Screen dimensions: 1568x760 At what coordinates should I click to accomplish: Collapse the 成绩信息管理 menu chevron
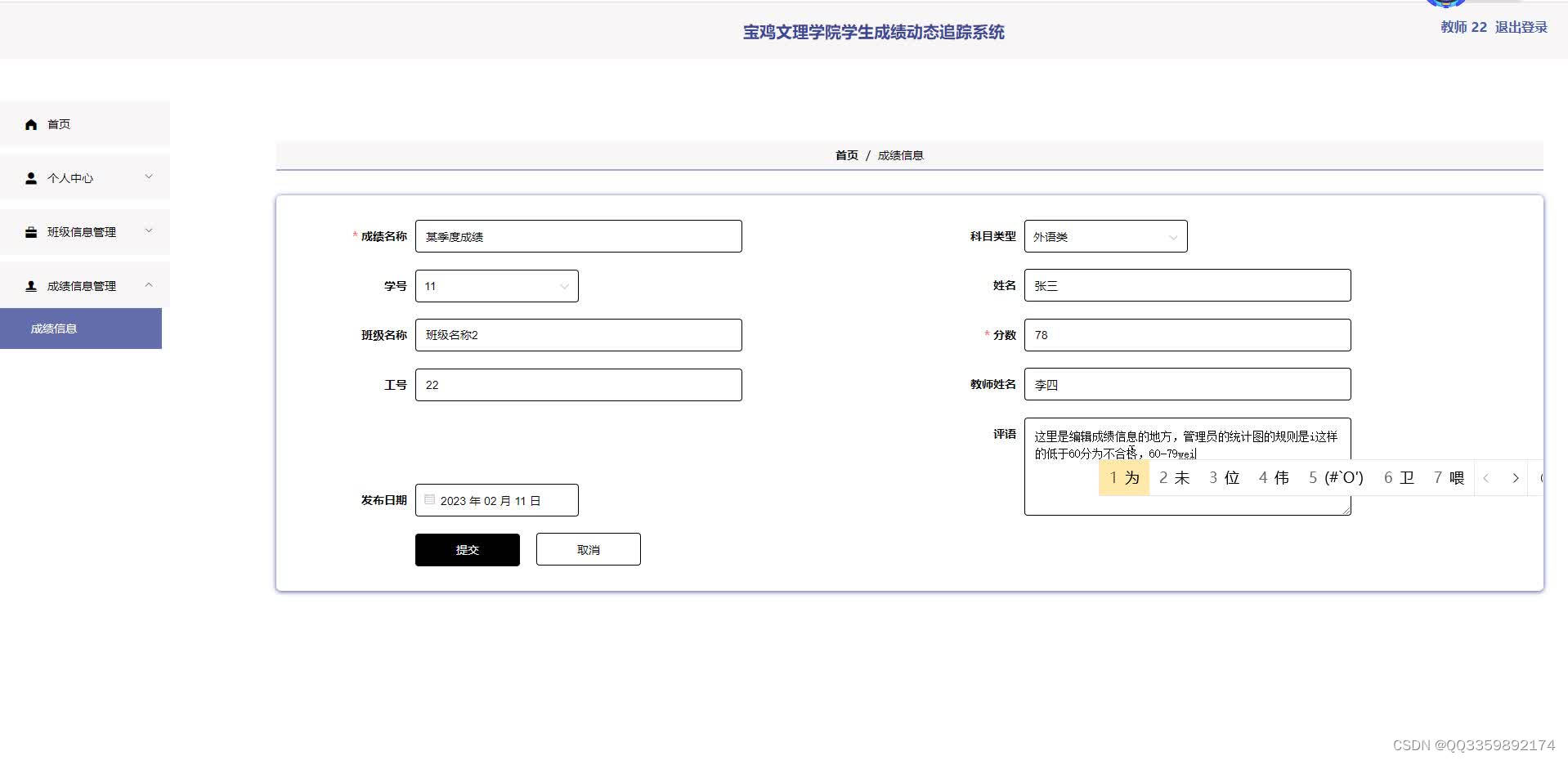tap(149, 284)
